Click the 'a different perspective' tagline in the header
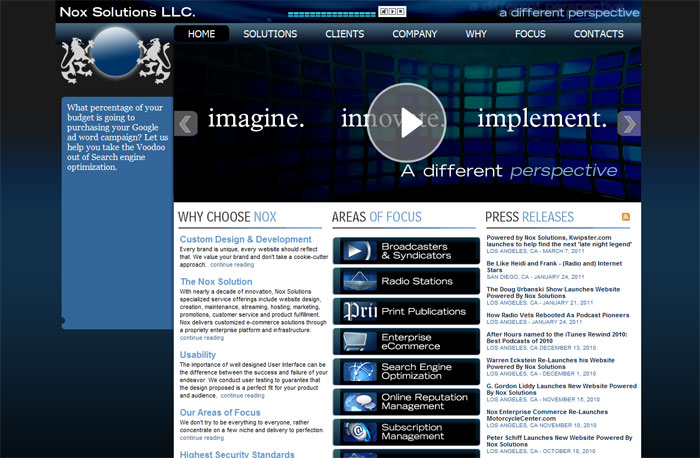700x458 pixels. pyautogui.click(x=569, y=13)
